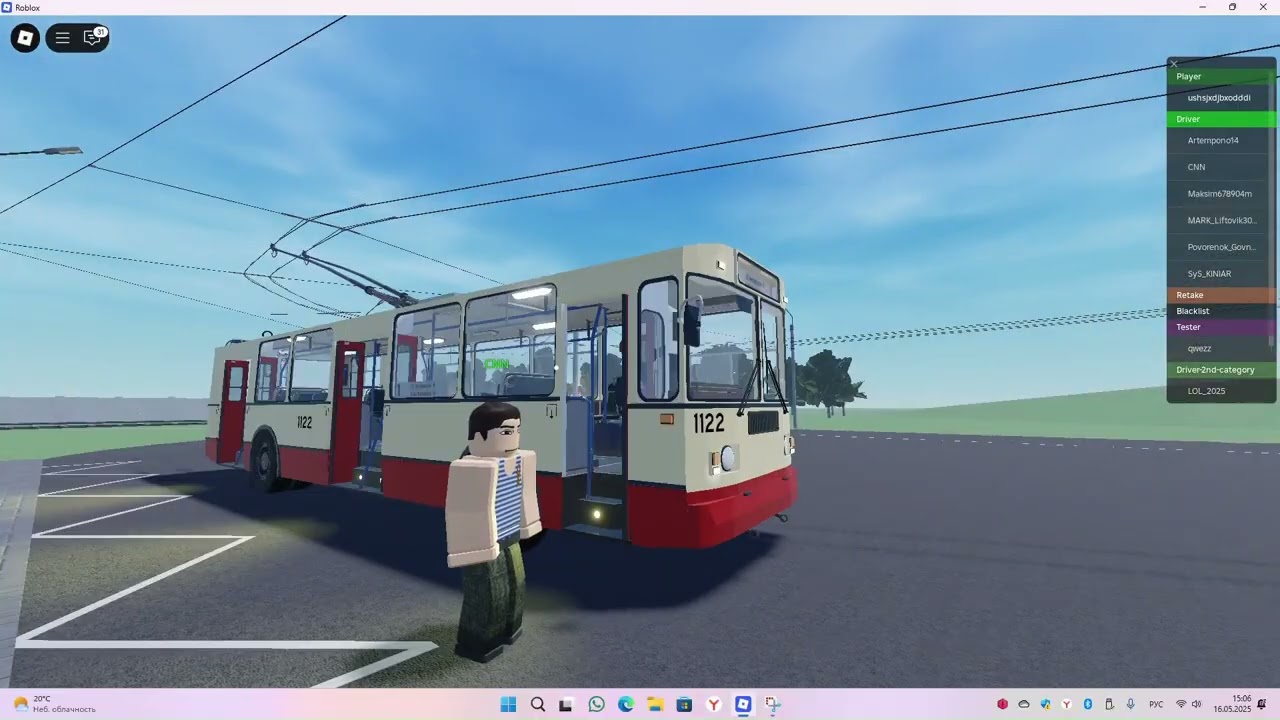Image resolution: width=1280 pixels, height=720 pixels.
Task: Click player Maksim678904m in the list
Action: tap(1219, 194)
